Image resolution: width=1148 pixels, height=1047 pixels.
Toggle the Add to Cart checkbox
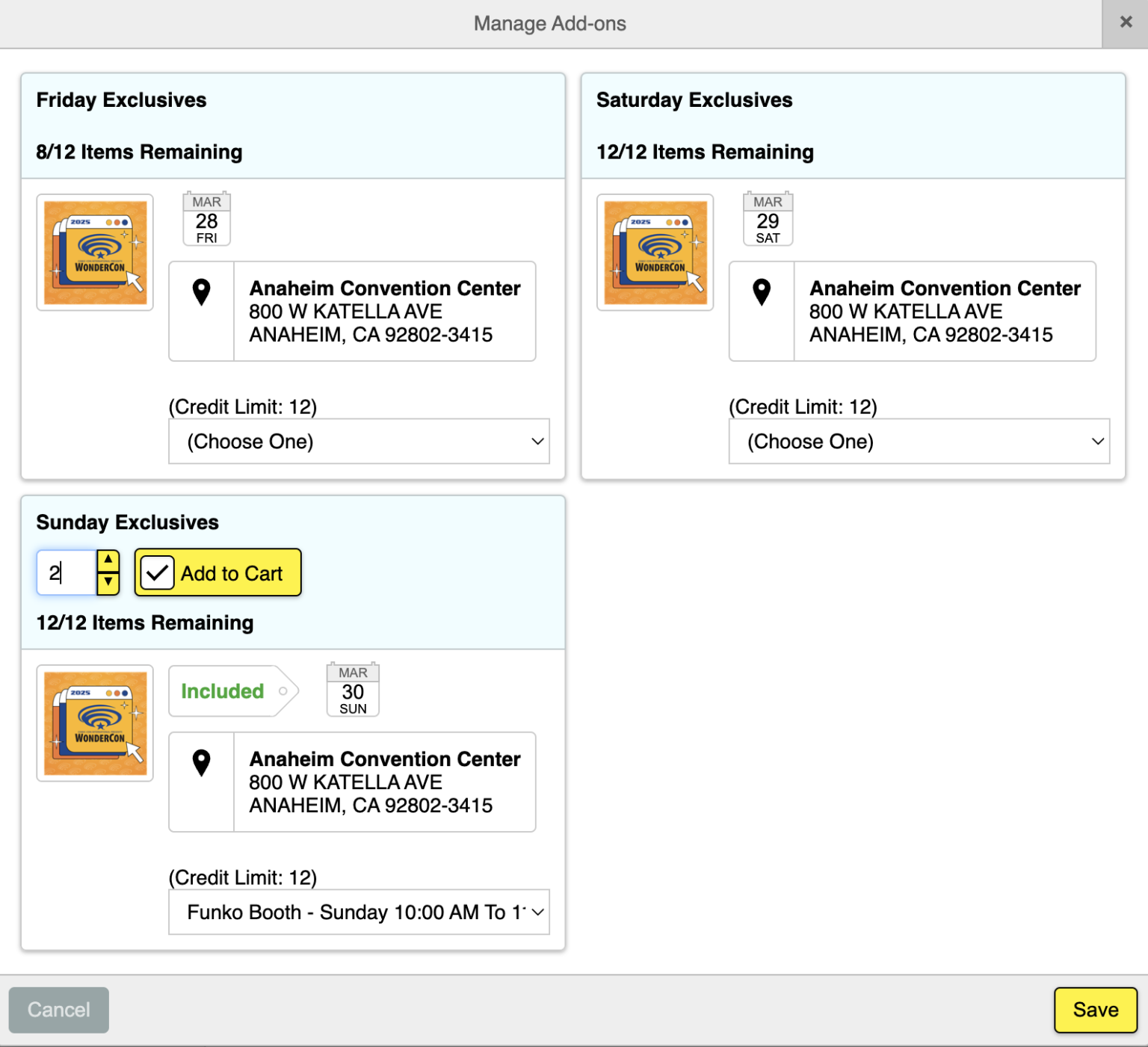point(158,573)
